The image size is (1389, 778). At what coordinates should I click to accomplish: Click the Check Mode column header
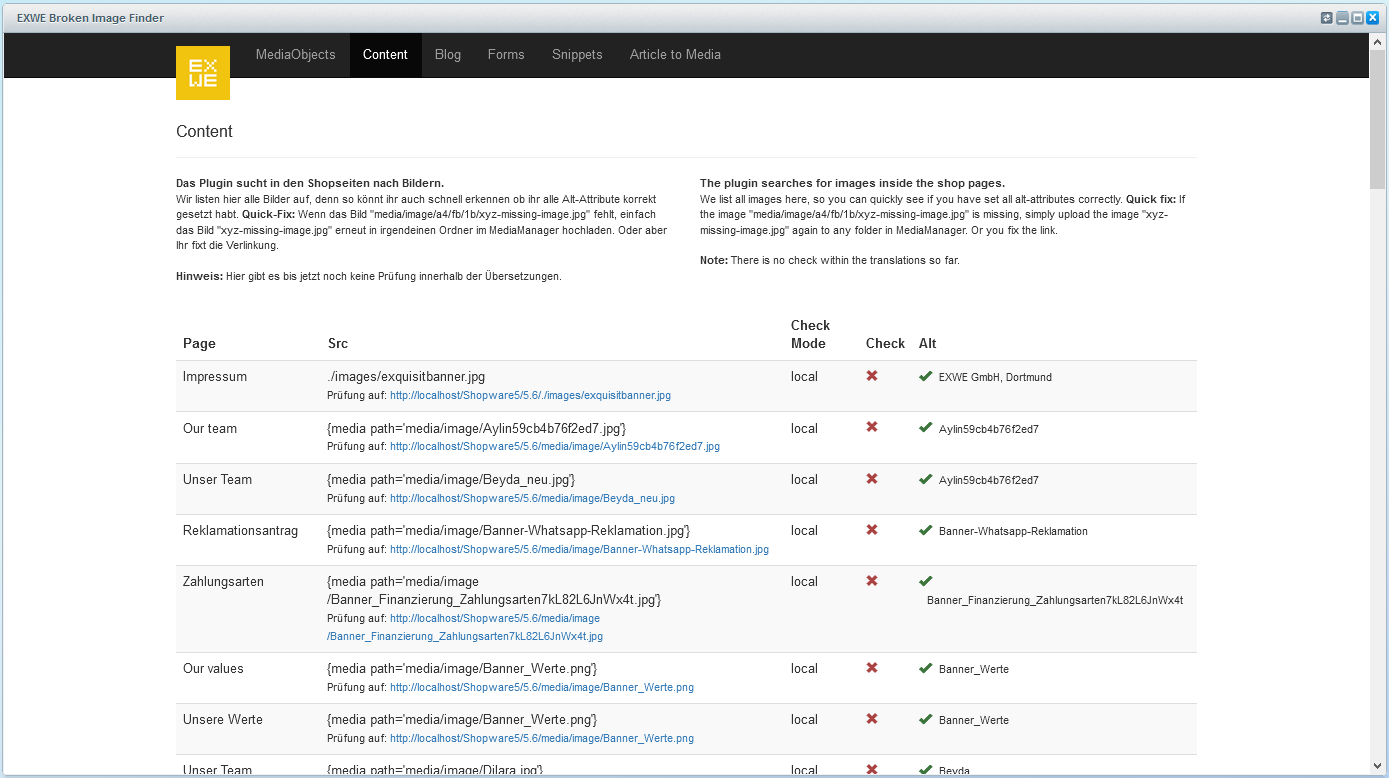tap(810, 334)
